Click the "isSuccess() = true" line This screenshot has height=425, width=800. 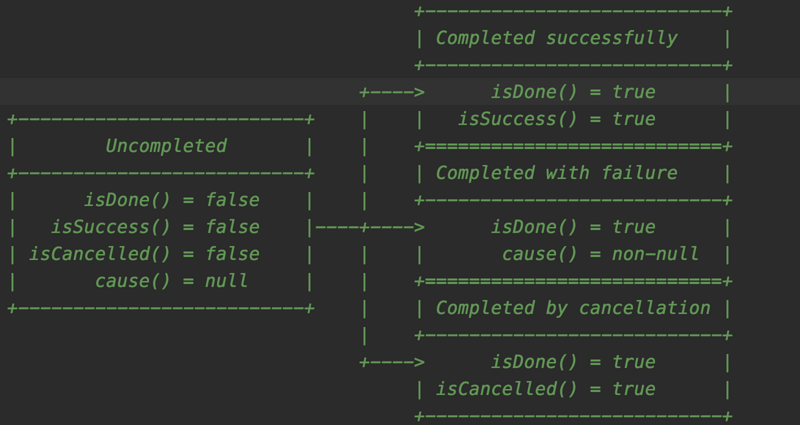tap(556, 119)
